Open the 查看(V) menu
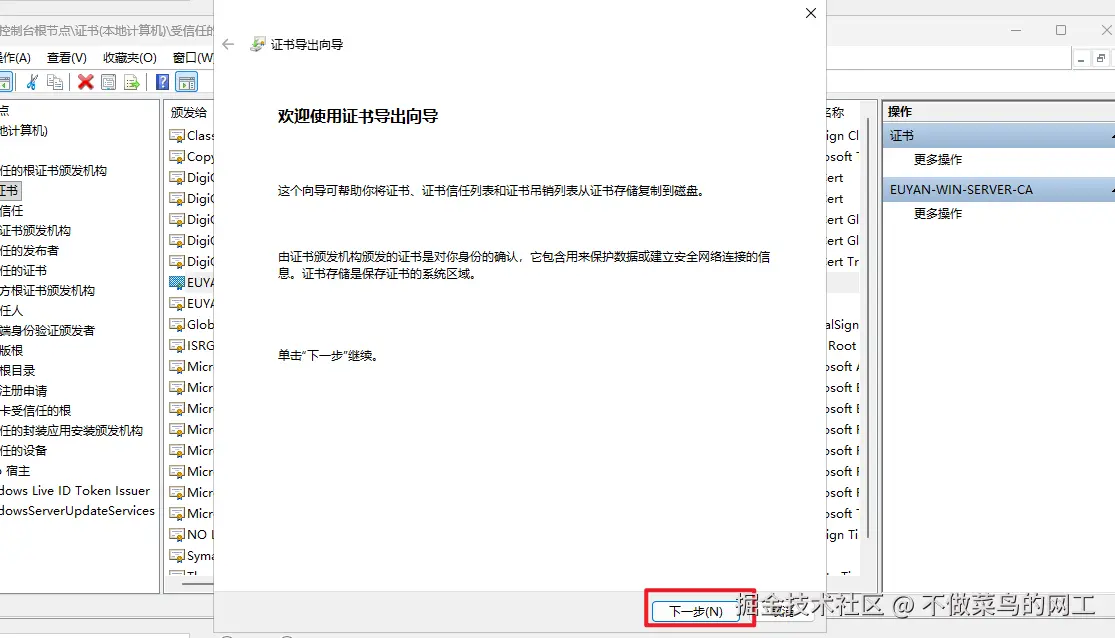The height and width of the screenshot is (638, 1115). click(67, 58)
